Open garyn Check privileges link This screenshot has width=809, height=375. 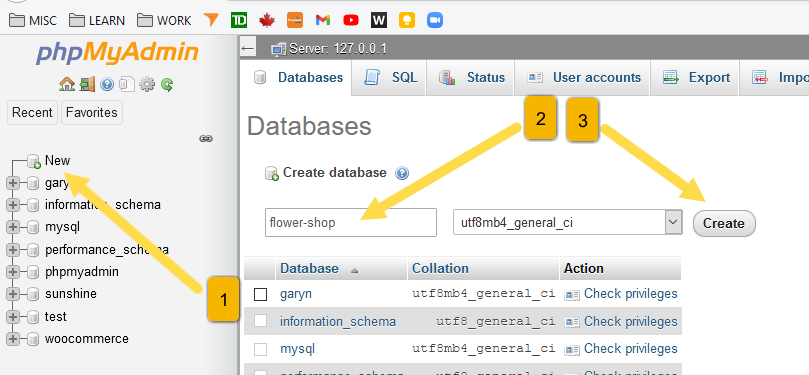coord(630,294)
